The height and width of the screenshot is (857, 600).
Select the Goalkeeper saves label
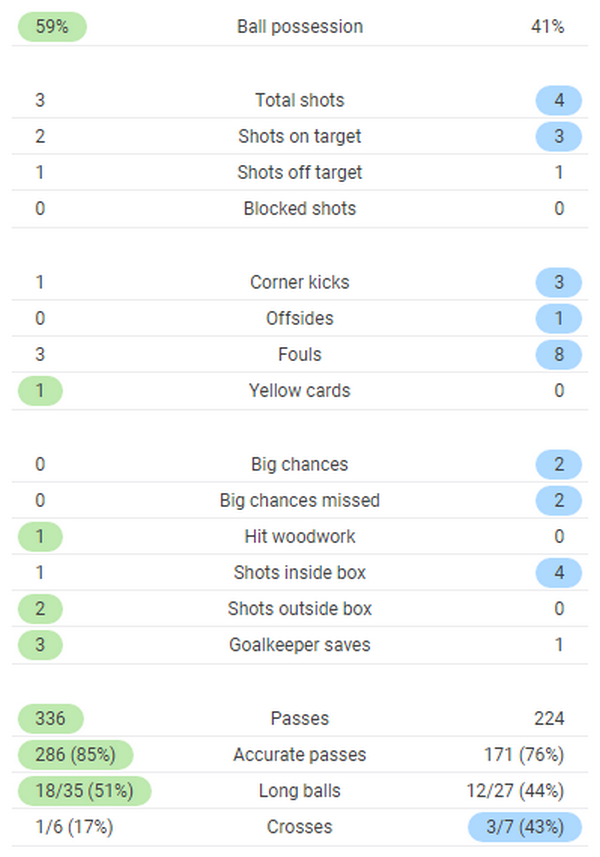300,644
